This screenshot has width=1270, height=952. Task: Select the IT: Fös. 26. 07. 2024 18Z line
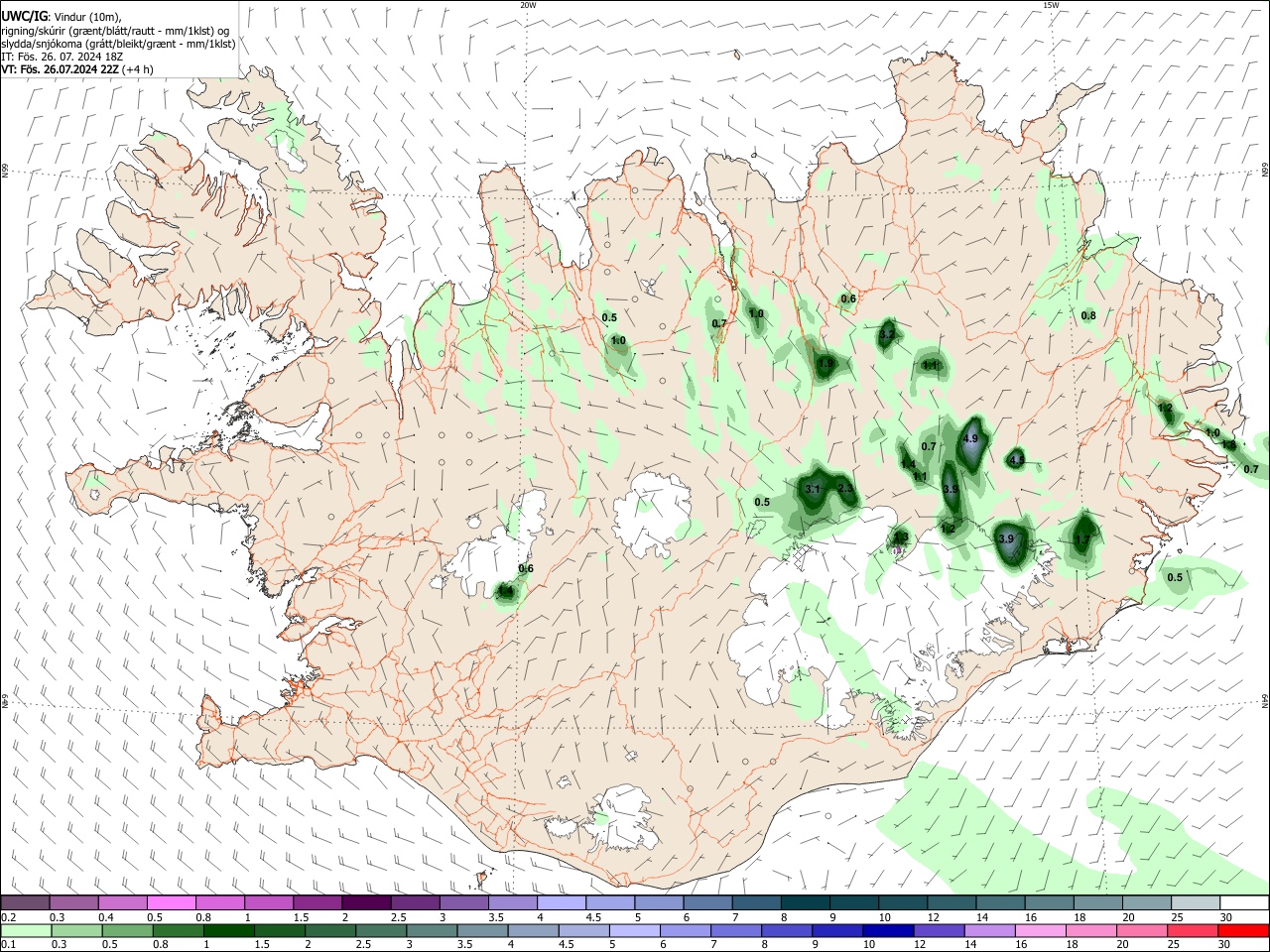click(x=63, y=57)
